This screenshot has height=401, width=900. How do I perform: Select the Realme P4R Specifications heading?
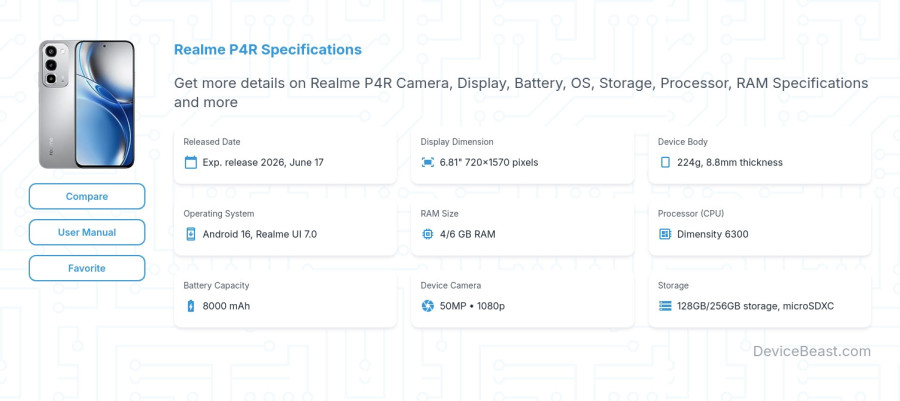[267, 50]
